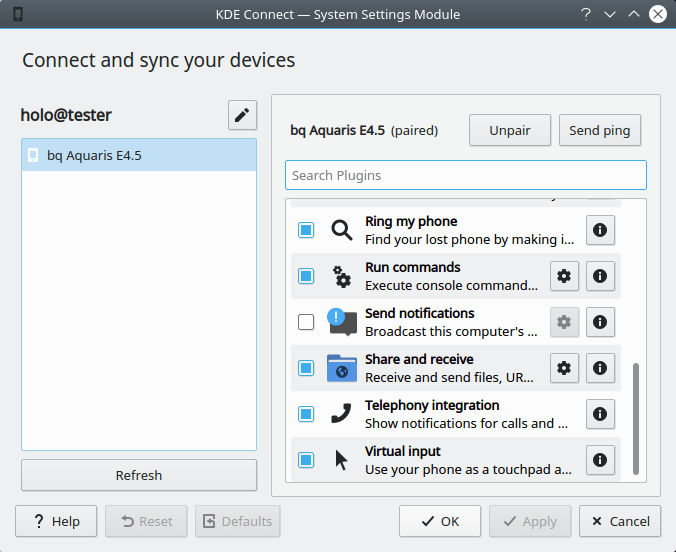The width and height of the screenshot is (676, 552).
Task: Open Share and receive settings gear
Action: click(x=564, y=368)
